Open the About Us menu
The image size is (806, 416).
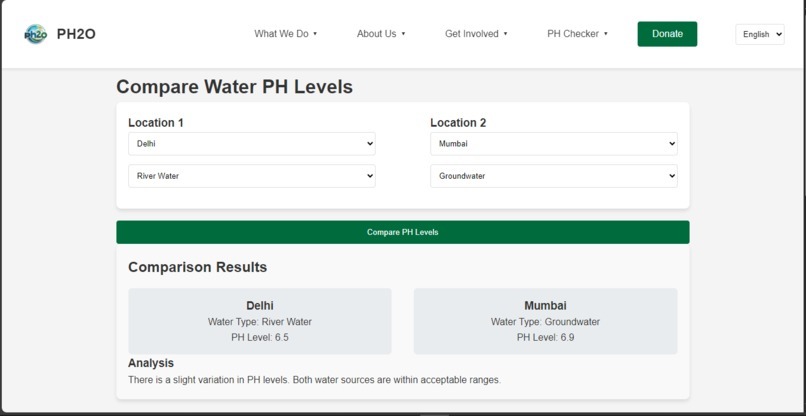point(381,34)
